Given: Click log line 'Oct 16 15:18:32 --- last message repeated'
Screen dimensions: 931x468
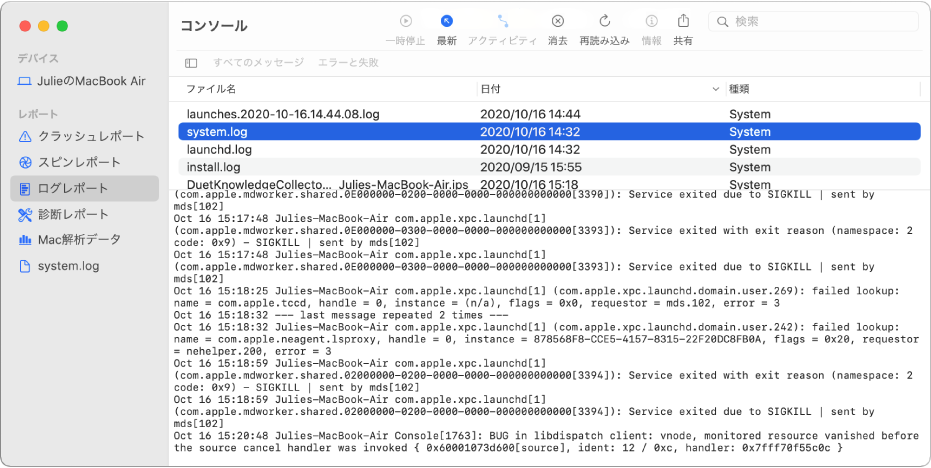Looking at the screenshot, I should coord(341,315).
